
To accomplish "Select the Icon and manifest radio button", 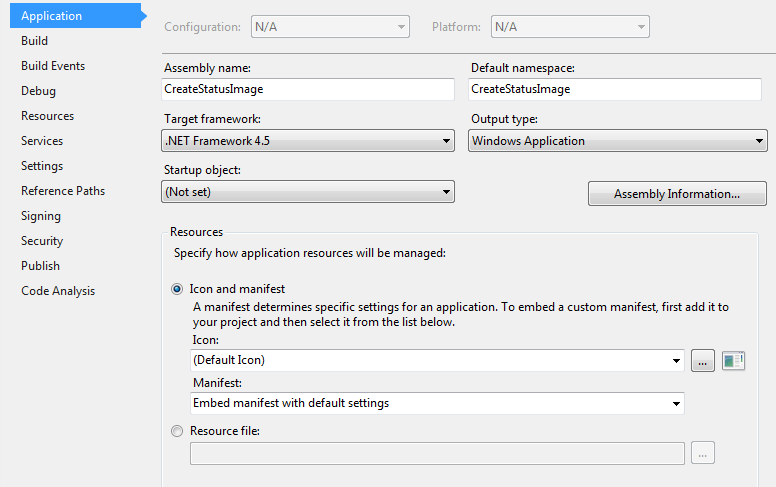I will pyautogui.click(x=177, y=289).
